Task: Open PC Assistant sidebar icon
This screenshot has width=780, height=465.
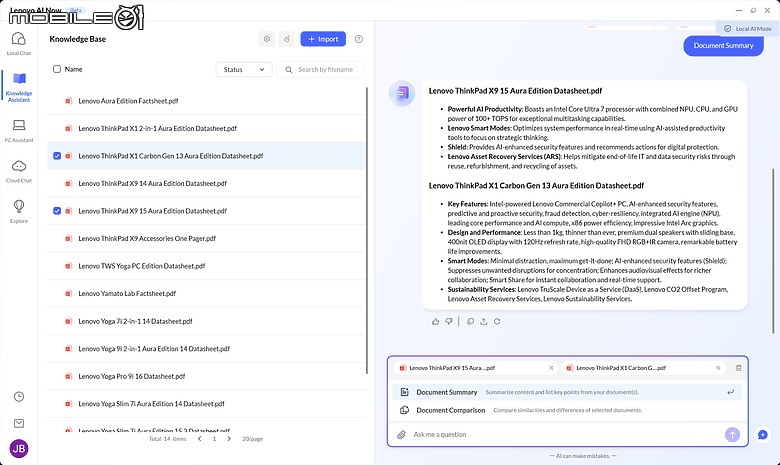Action: [19, 131]
